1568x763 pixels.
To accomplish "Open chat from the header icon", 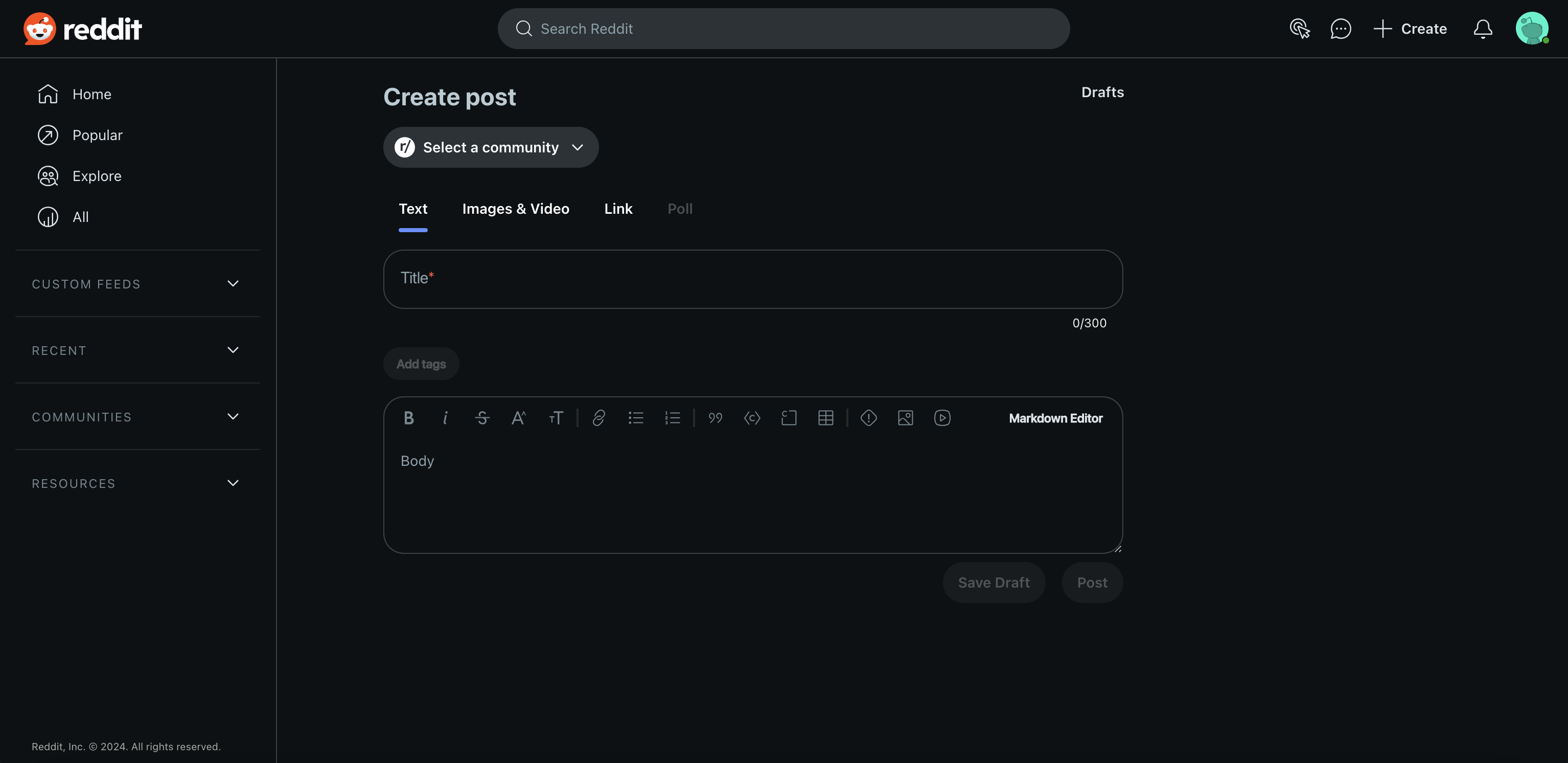I will (x=1341, y=29).
